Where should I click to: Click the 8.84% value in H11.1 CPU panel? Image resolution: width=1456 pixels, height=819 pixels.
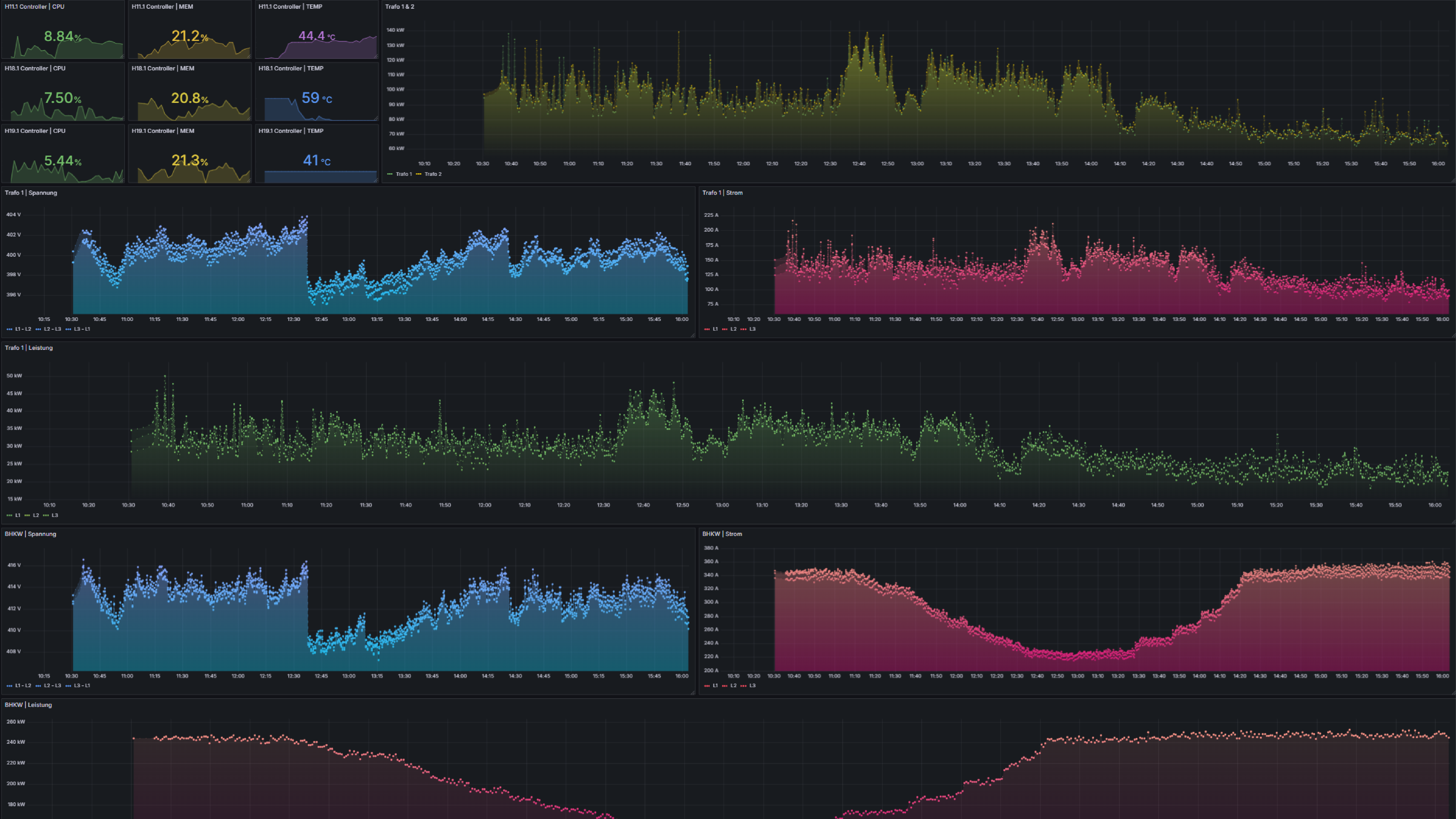click(63, 37)
